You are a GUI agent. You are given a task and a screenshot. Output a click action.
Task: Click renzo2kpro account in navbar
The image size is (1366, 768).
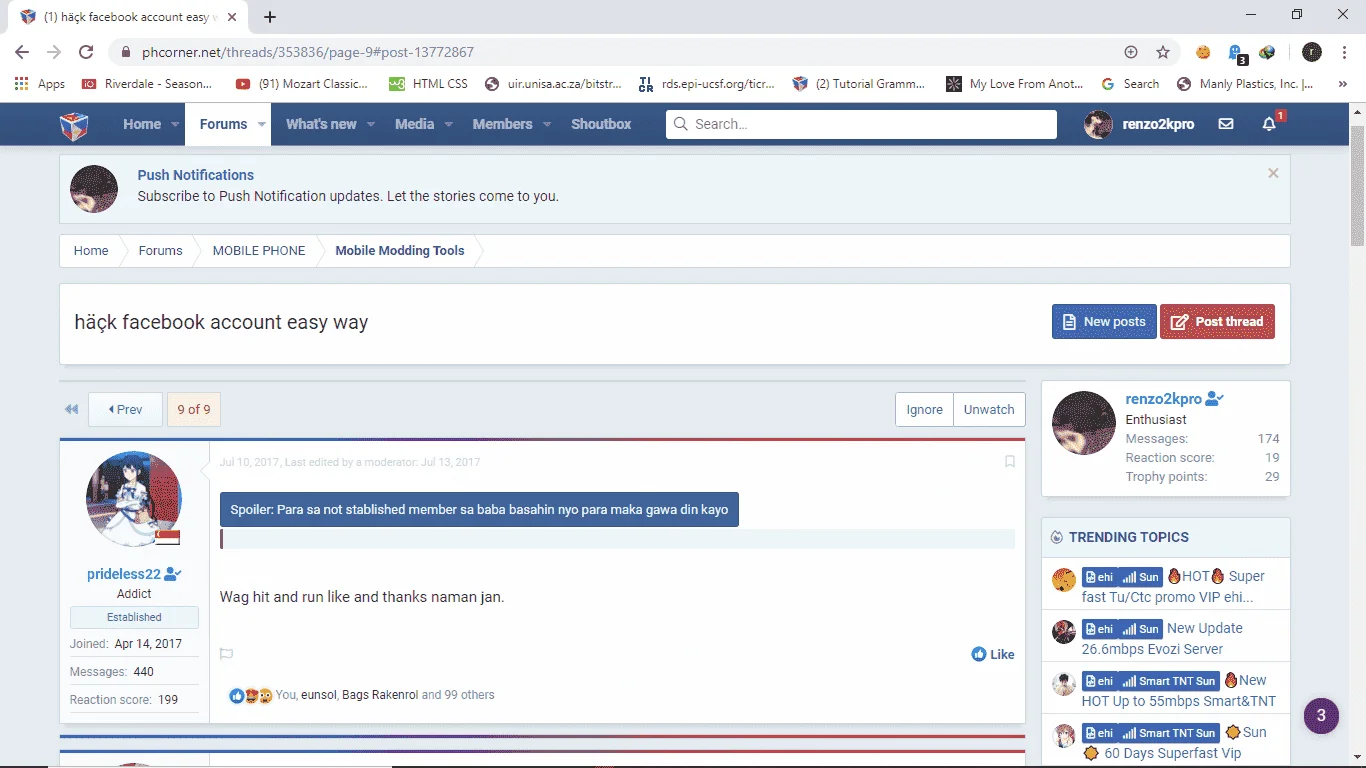click(x=1140, y=124)
